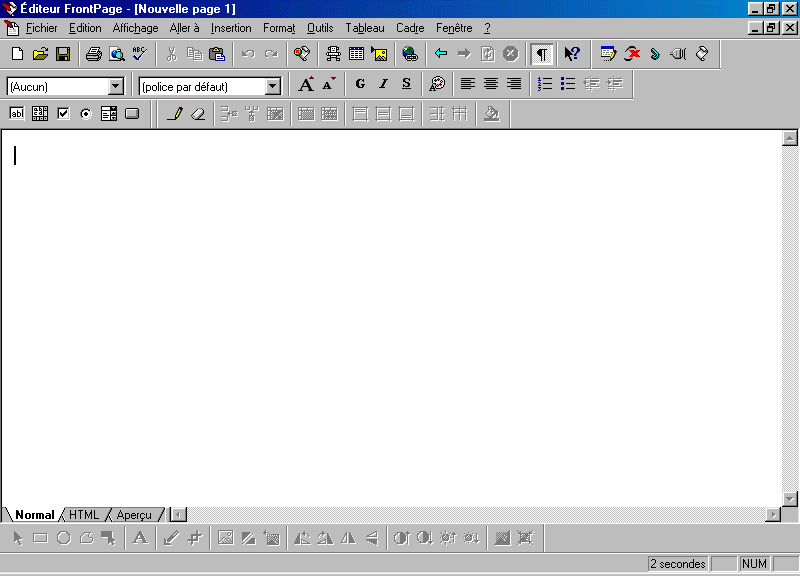The width and height of the screenshot is (800, 576).
Task: Open the Format menu
Action: pos(279,28)
